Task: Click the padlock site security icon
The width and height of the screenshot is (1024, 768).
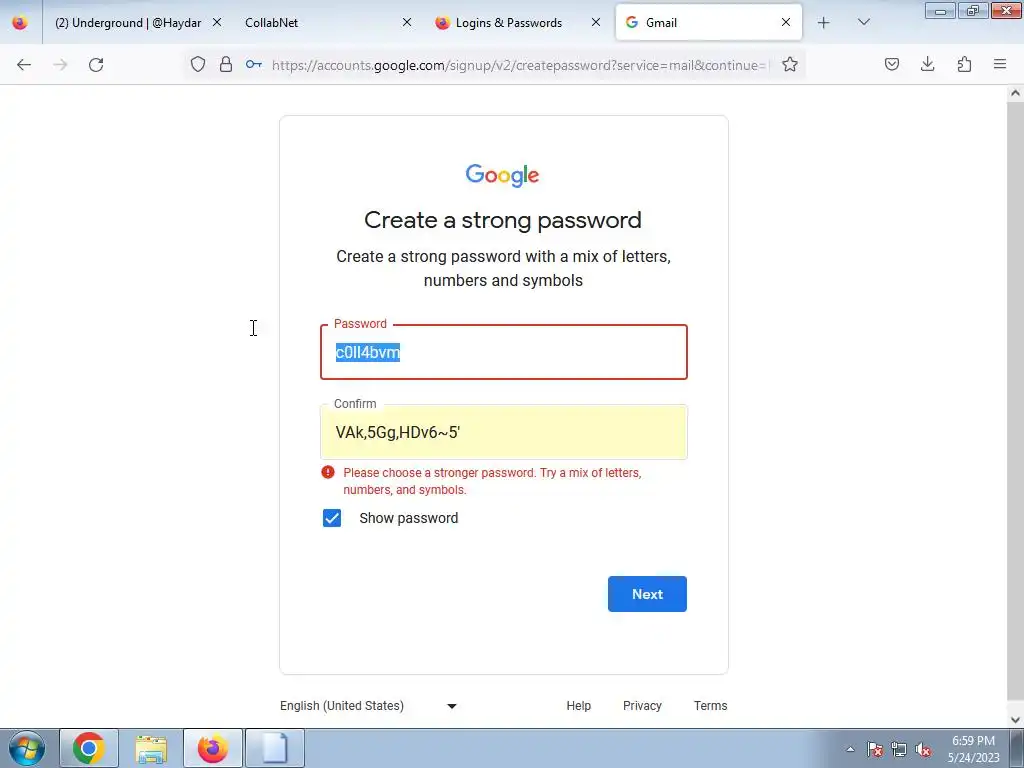Action: [x=226, y=64]
